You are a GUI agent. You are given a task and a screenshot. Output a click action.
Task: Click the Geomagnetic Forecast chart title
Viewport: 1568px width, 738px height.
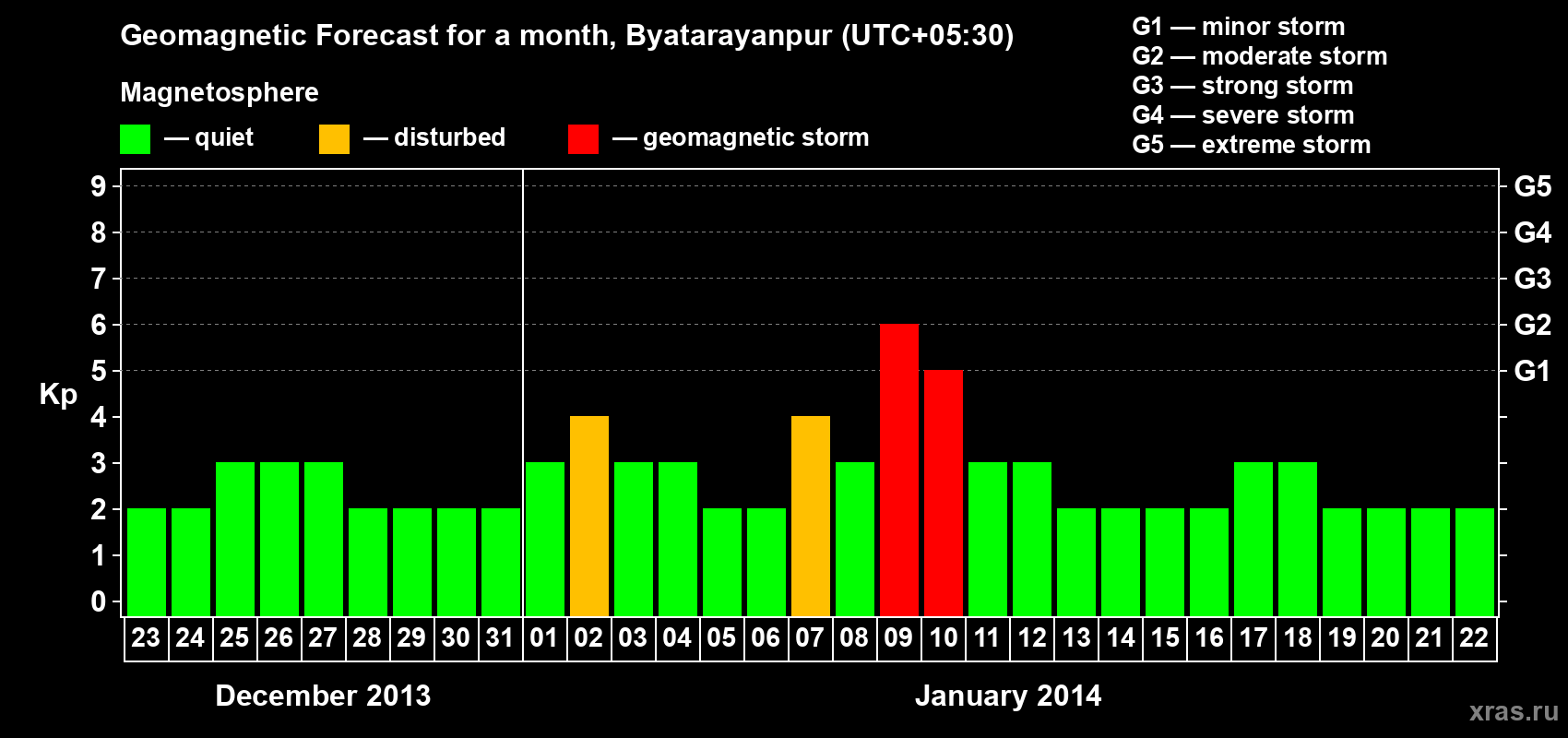[x=567, y=36]
